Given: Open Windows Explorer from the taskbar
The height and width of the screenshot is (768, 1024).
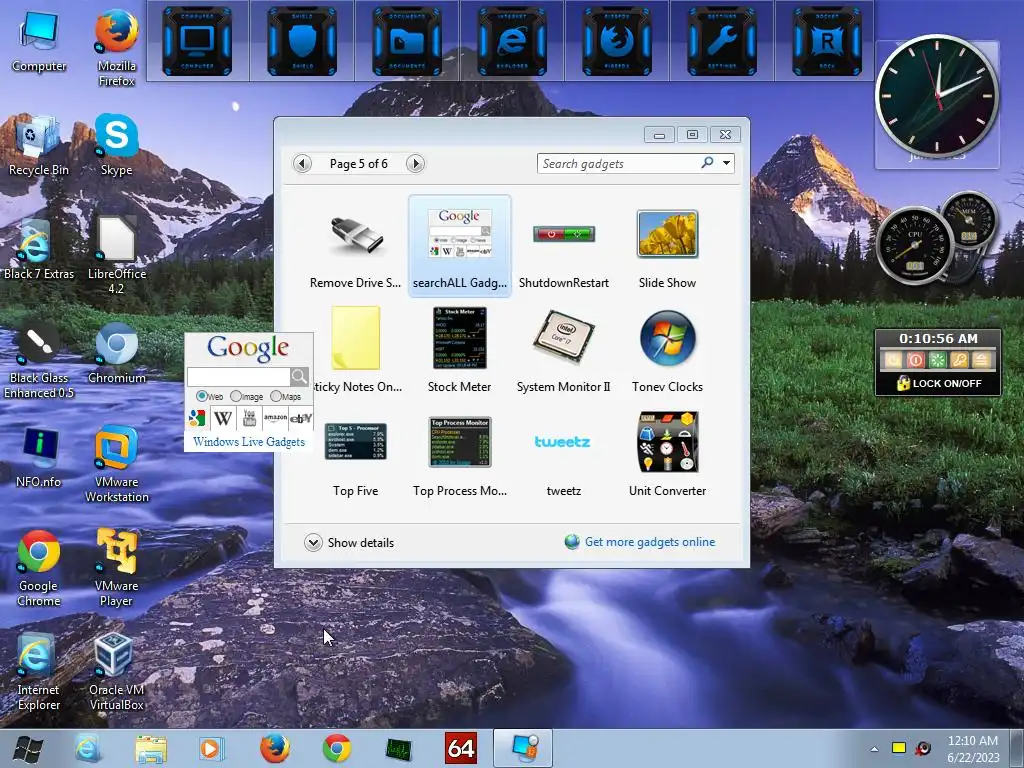Looking at the screenshot, I should click(x=151, y=749).
